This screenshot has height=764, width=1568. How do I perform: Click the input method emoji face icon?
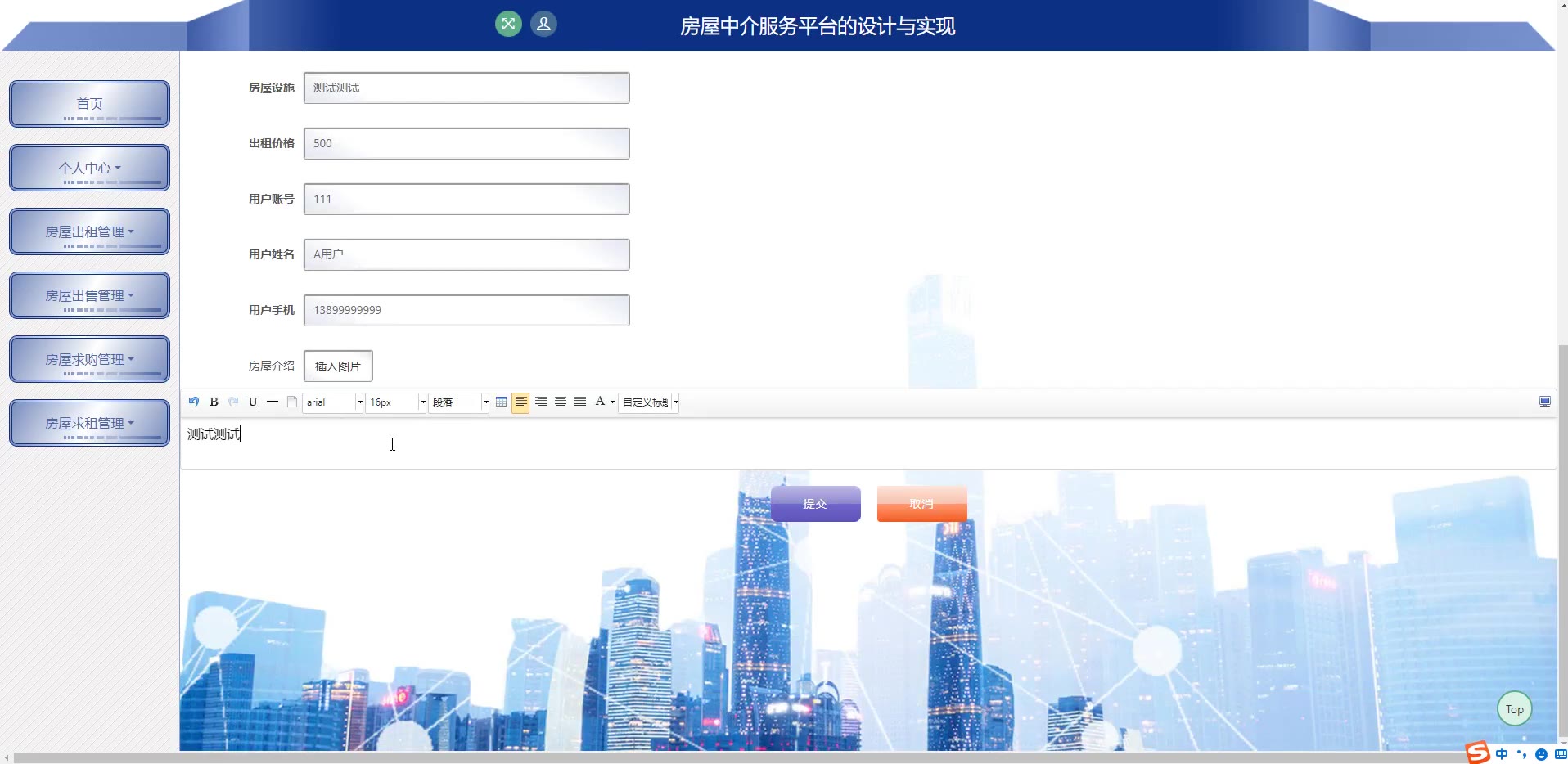pyautogui.click(x=1541, y=754)
